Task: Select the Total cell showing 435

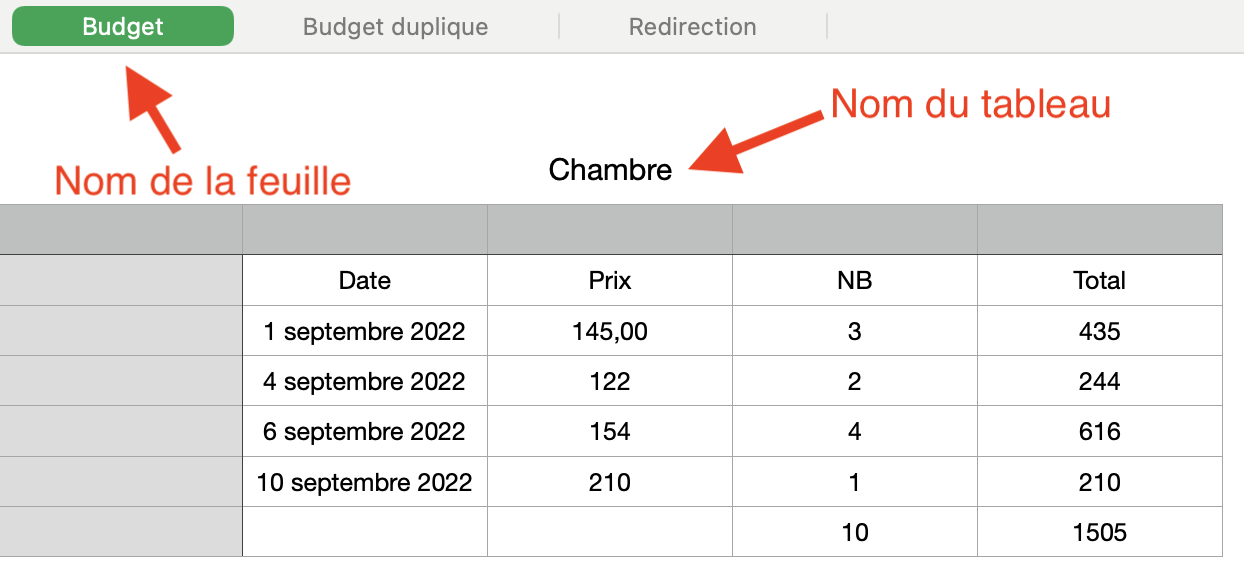Action: [x=1100, y=331]
